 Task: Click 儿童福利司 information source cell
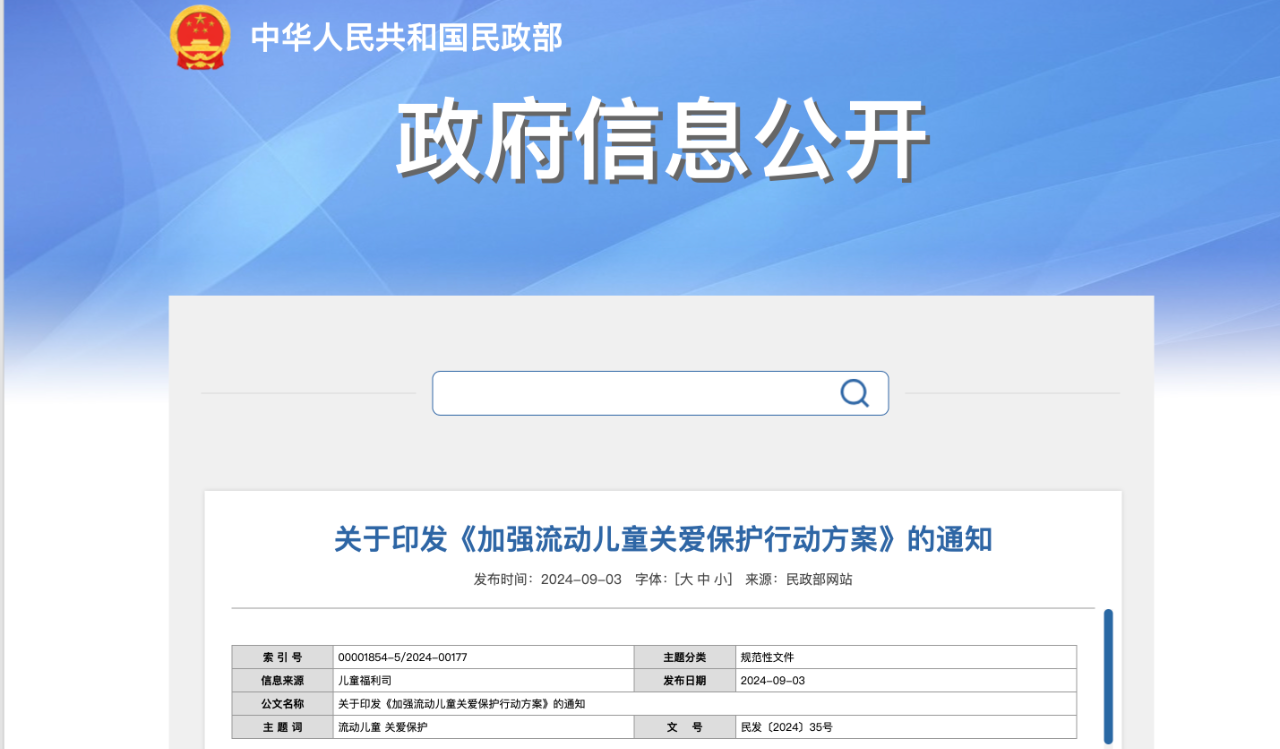click(365, 680)
